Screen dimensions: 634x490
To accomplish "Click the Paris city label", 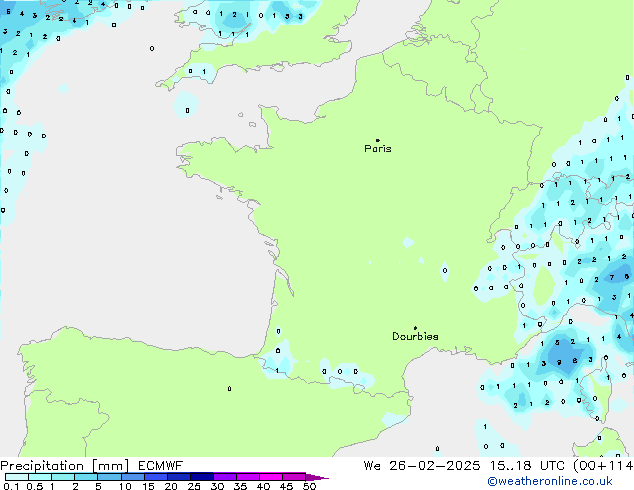I will coord(378,148).
